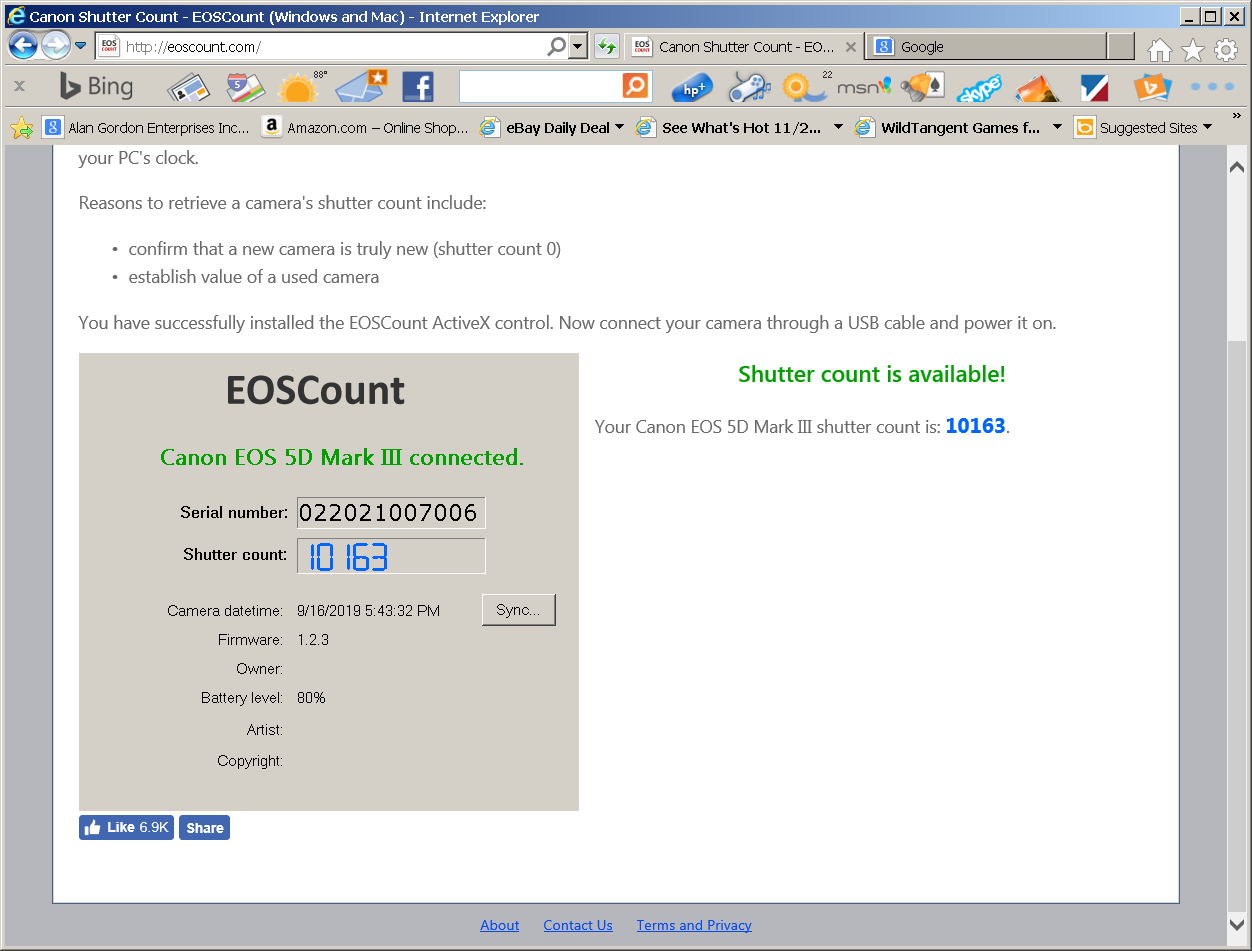Expand the eBay Daily Deal dropdown arrow
This screenshot has width=1252, height=951.
click(619, 127)
